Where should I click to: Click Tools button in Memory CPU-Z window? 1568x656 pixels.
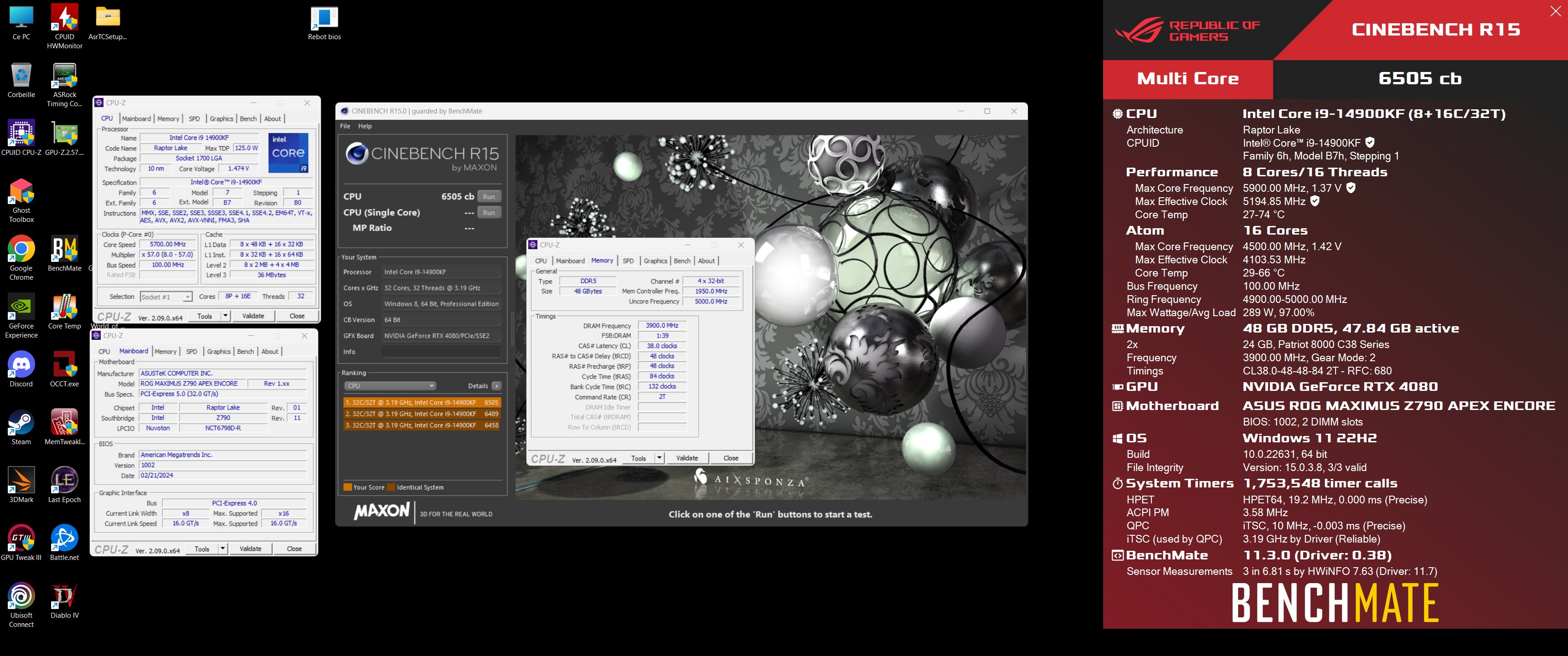pyautogui.click(x=639, y=458)
